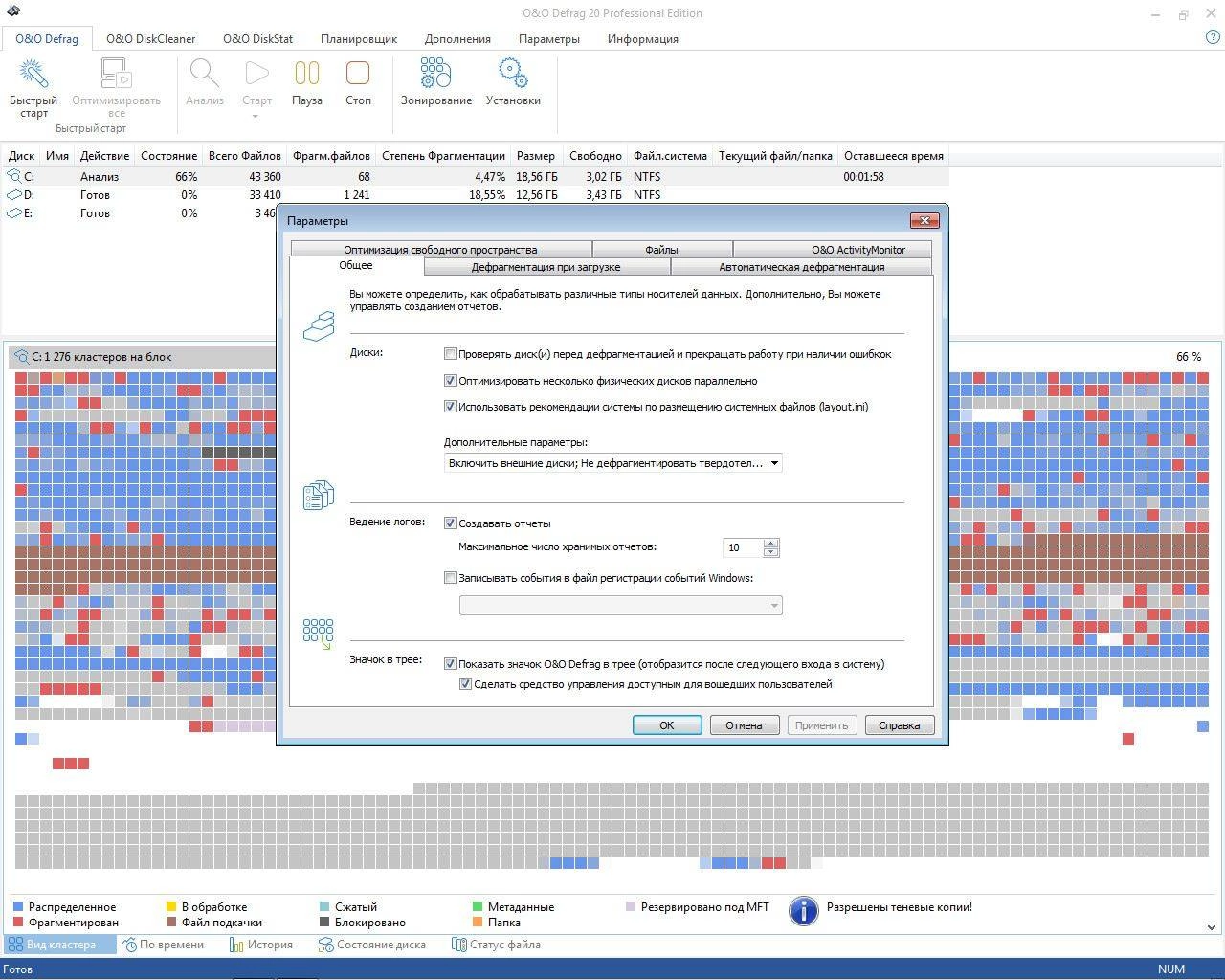The width and height of the screenshot is (1225, 980).
Task: Decrease maximum stored reports with down arrow
Action: pos(771,552)
